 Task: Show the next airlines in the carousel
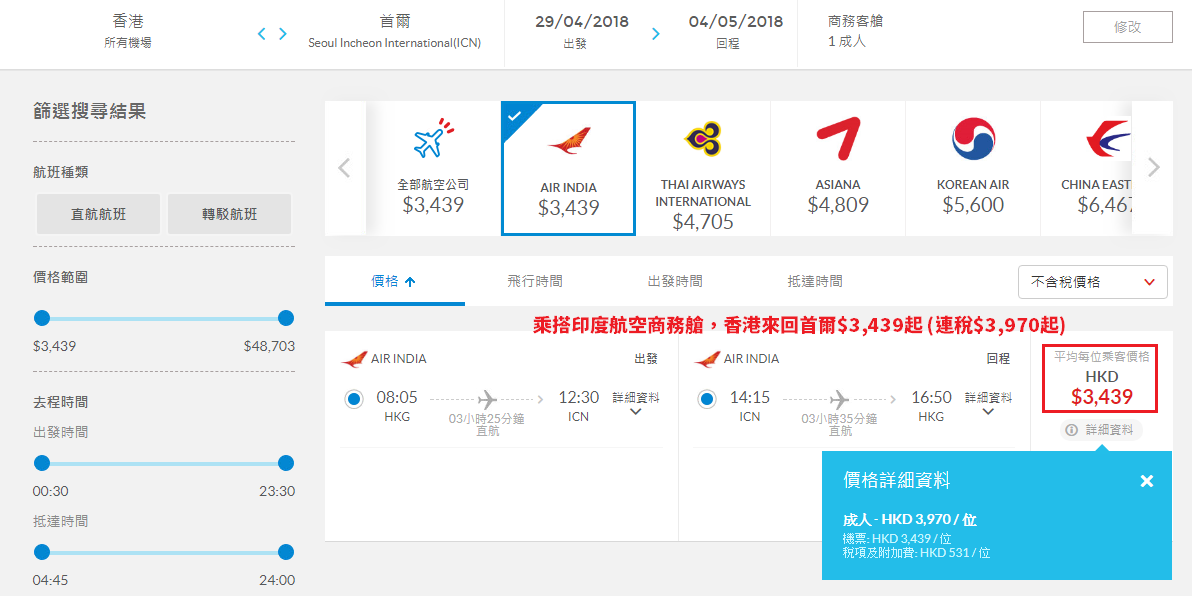[x=1154, y=167]
